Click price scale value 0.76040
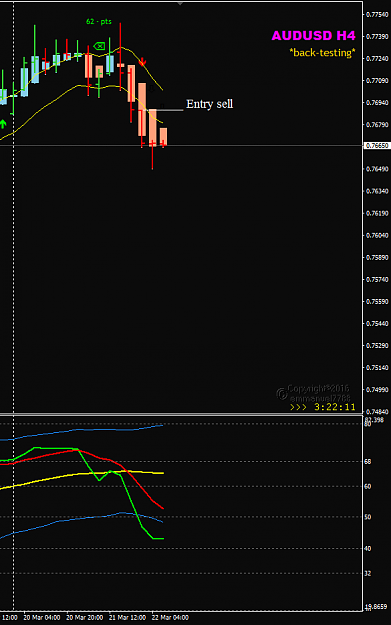Image resolution: width=391 pixels, height=625 pixels. [377, 235]
